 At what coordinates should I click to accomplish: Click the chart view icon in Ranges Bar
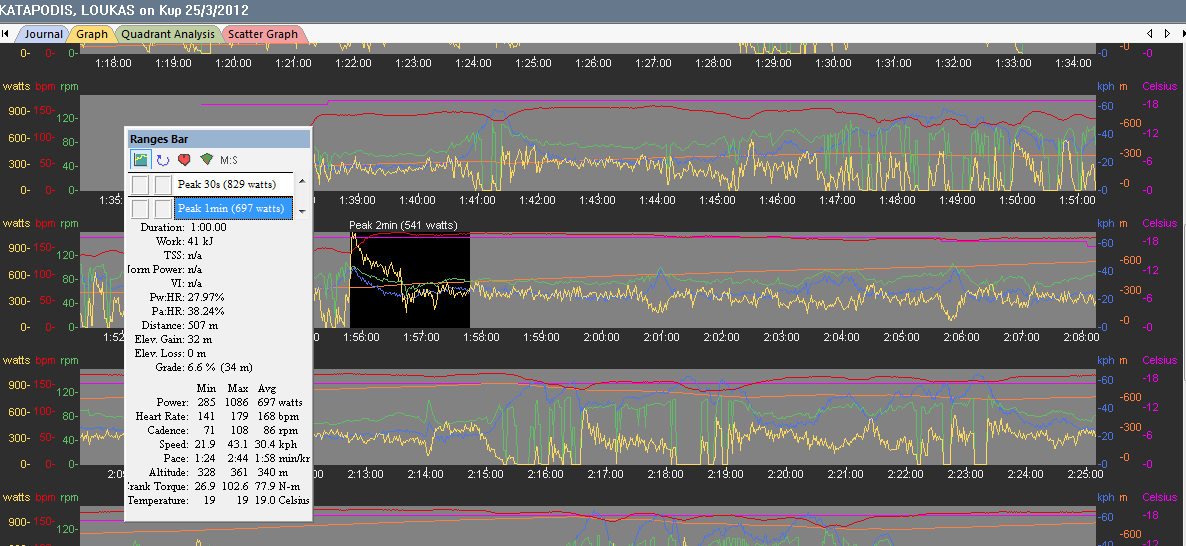tap(140, 159)
